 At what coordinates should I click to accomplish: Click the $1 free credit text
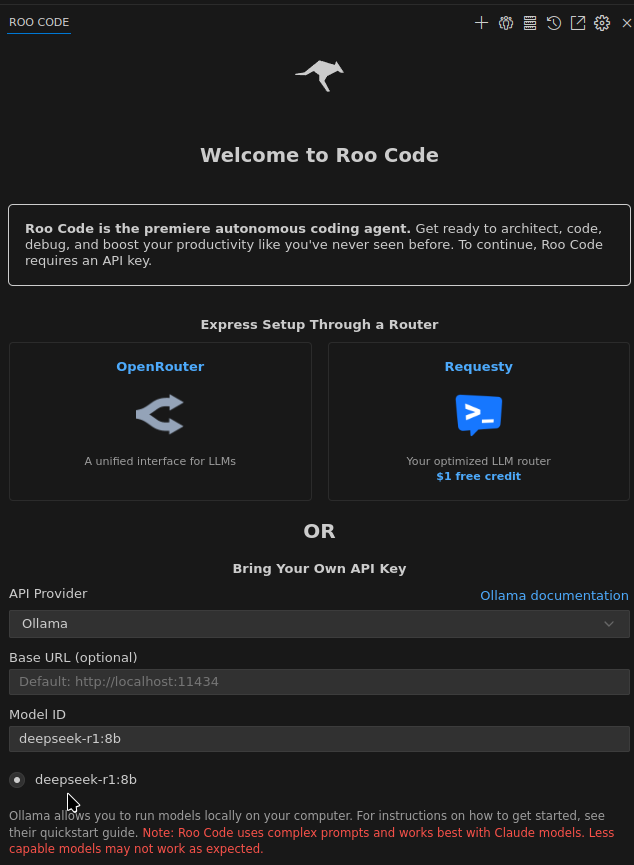click(478, 476)
